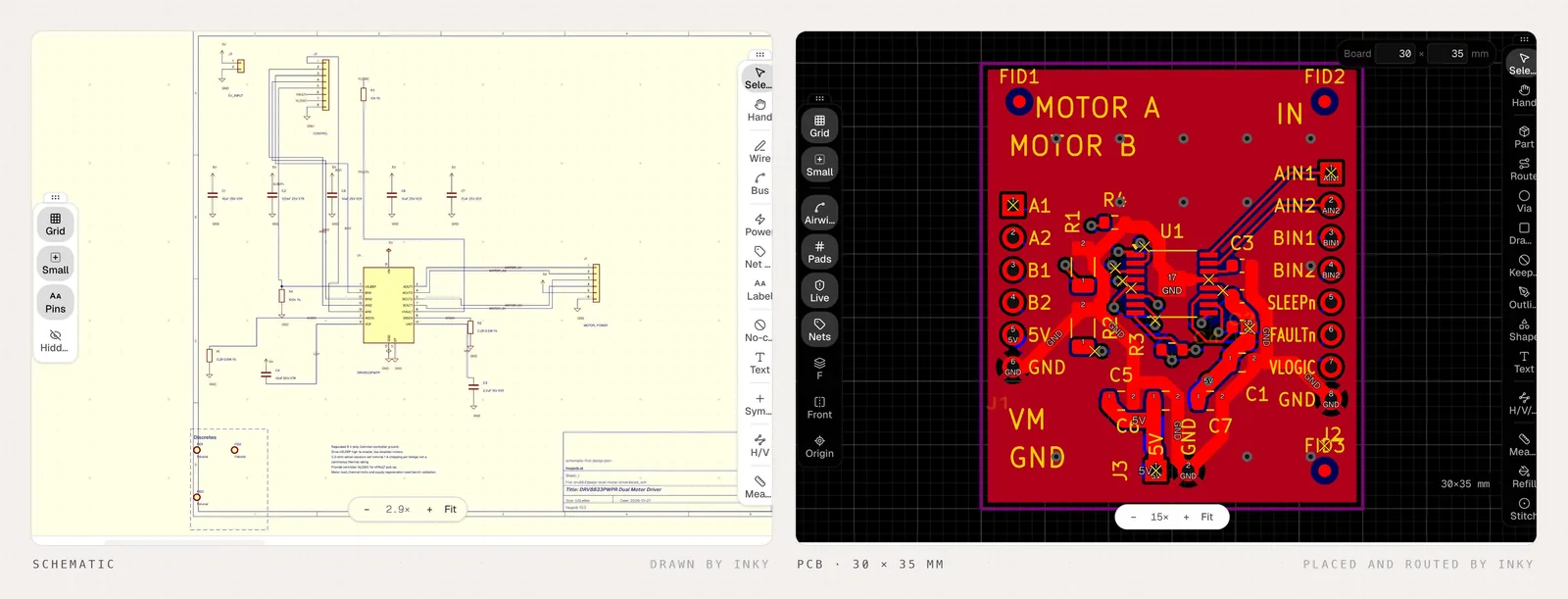Toggle PCB Nets display
The height and width of the screenshot is (599, 1568).
coord(819,330)
